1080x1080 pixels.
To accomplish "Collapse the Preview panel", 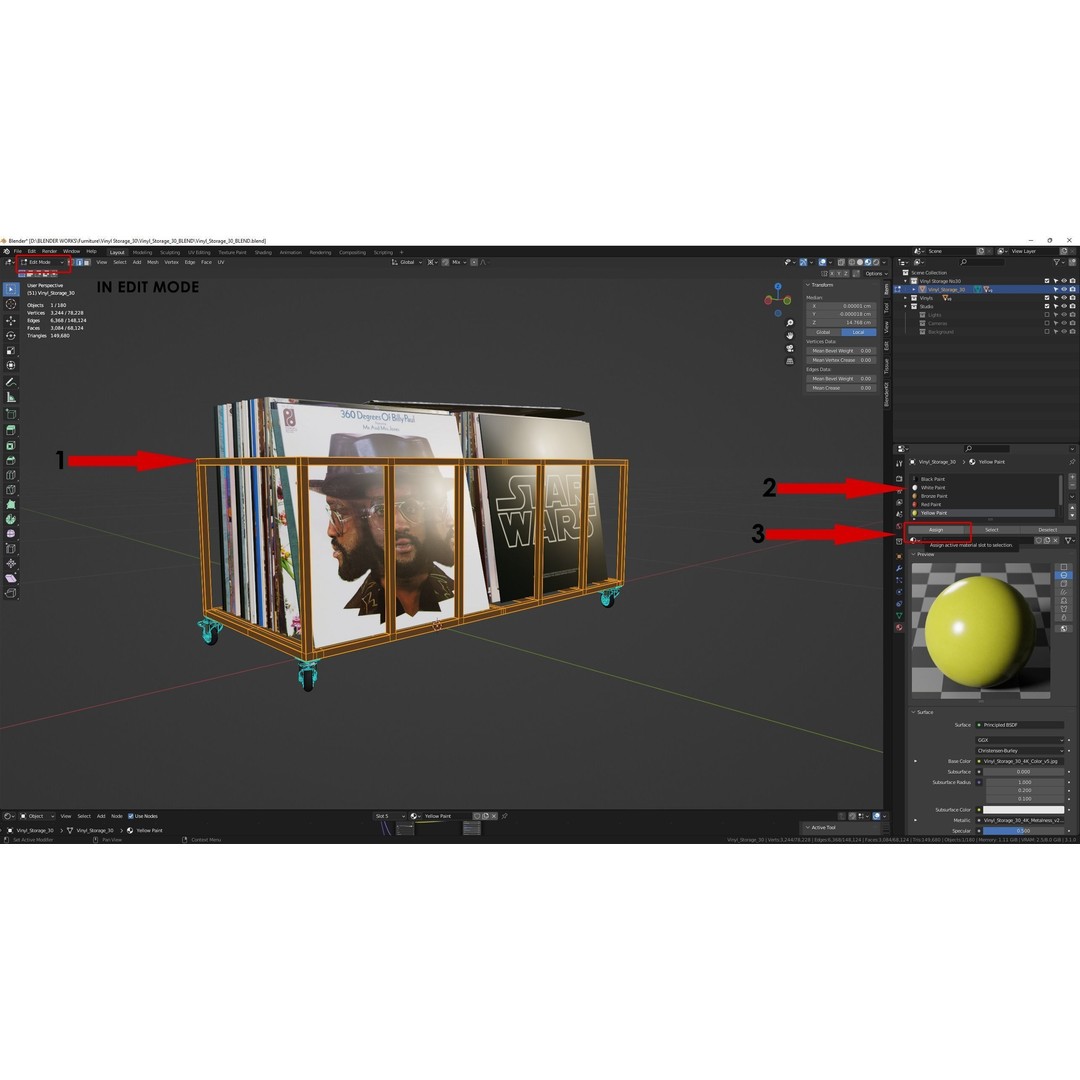I will [x=914, y=554].
